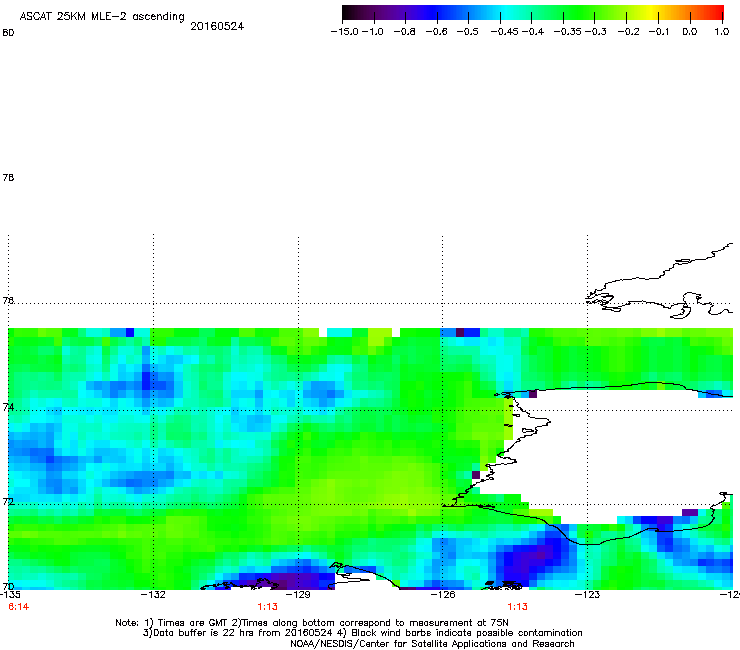Image resolution: width=740 pixels, height=650 pixels.
Task: Click the red '6:14' time label
Action: [19, 607]
